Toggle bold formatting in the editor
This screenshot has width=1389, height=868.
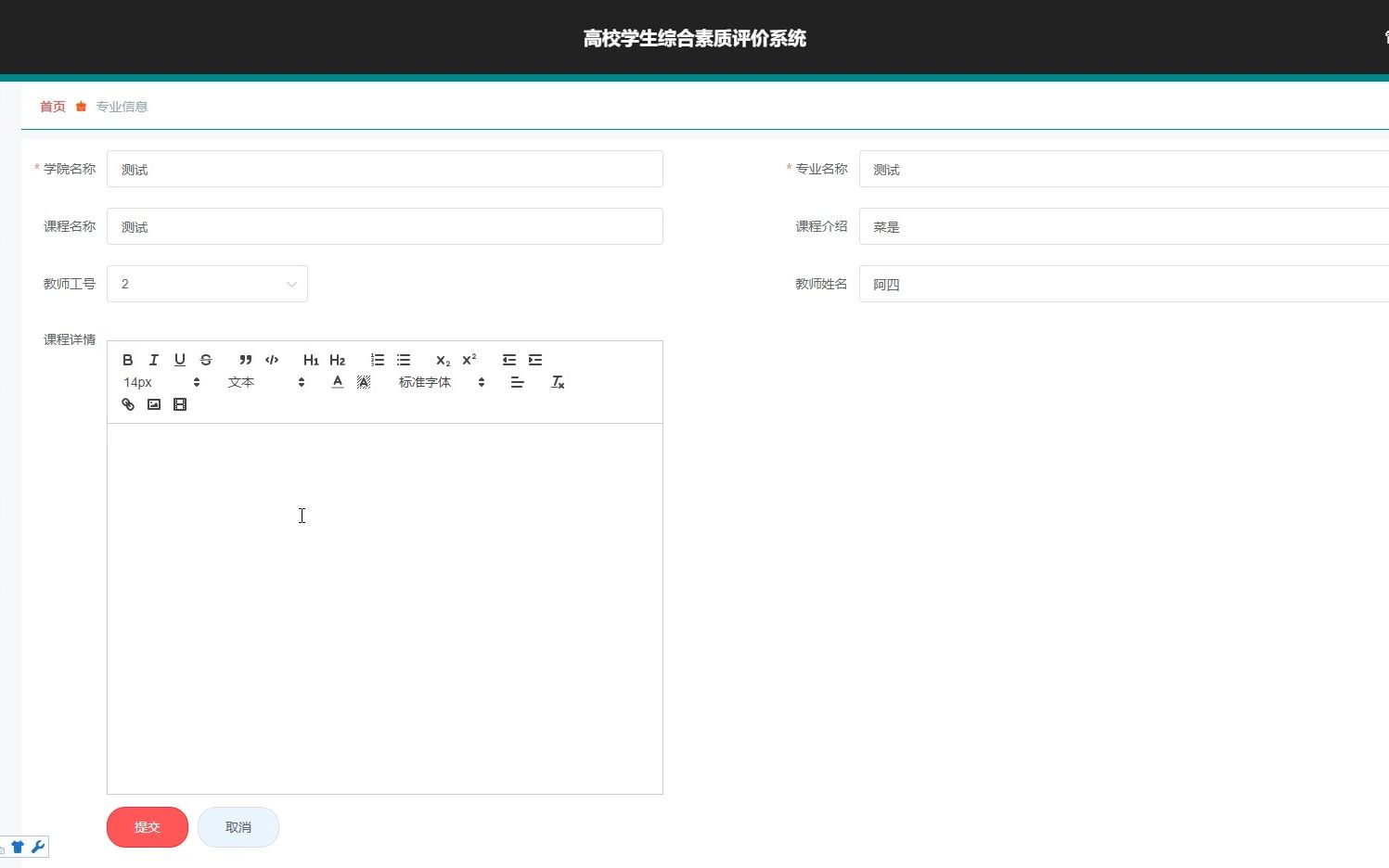(x=128, y=360)
